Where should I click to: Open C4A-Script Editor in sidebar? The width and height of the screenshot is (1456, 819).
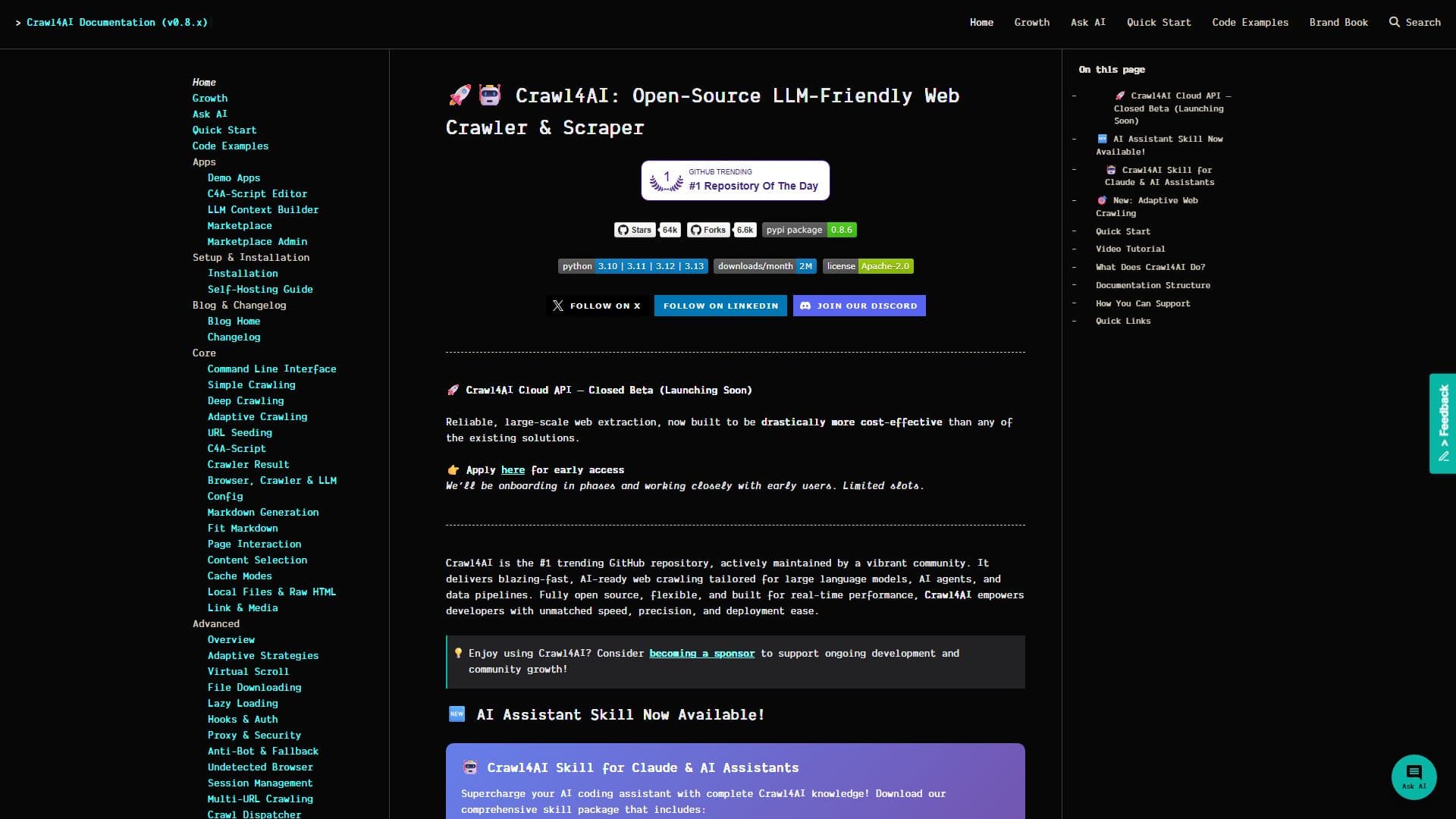(257, 194)
